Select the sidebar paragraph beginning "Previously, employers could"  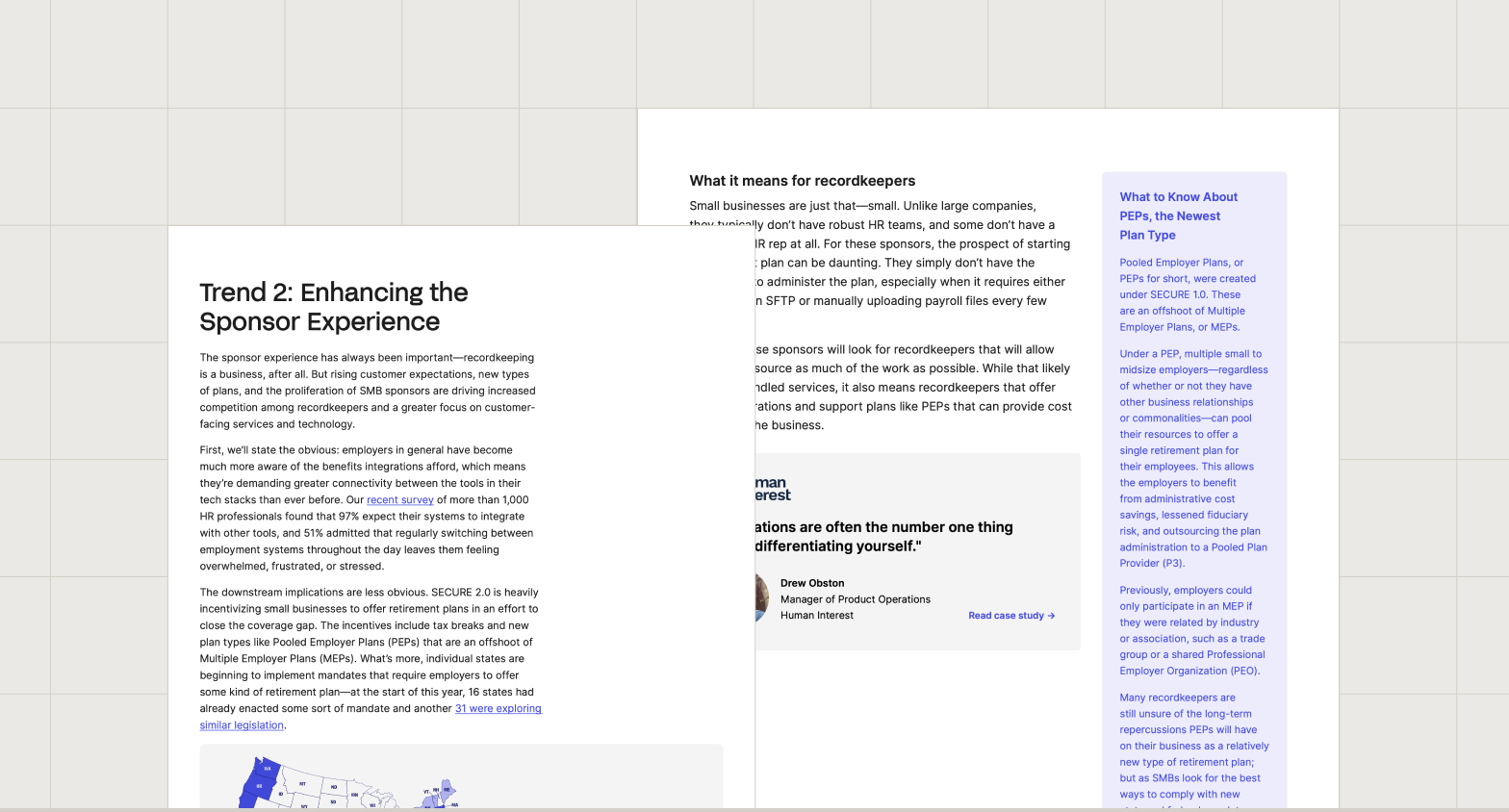tap(1192, 631)
